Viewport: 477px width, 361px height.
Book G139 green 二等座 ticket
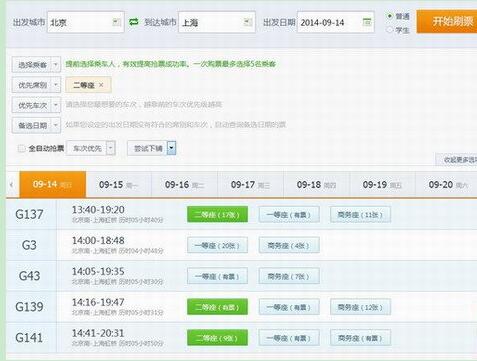(x=217, y=307)
